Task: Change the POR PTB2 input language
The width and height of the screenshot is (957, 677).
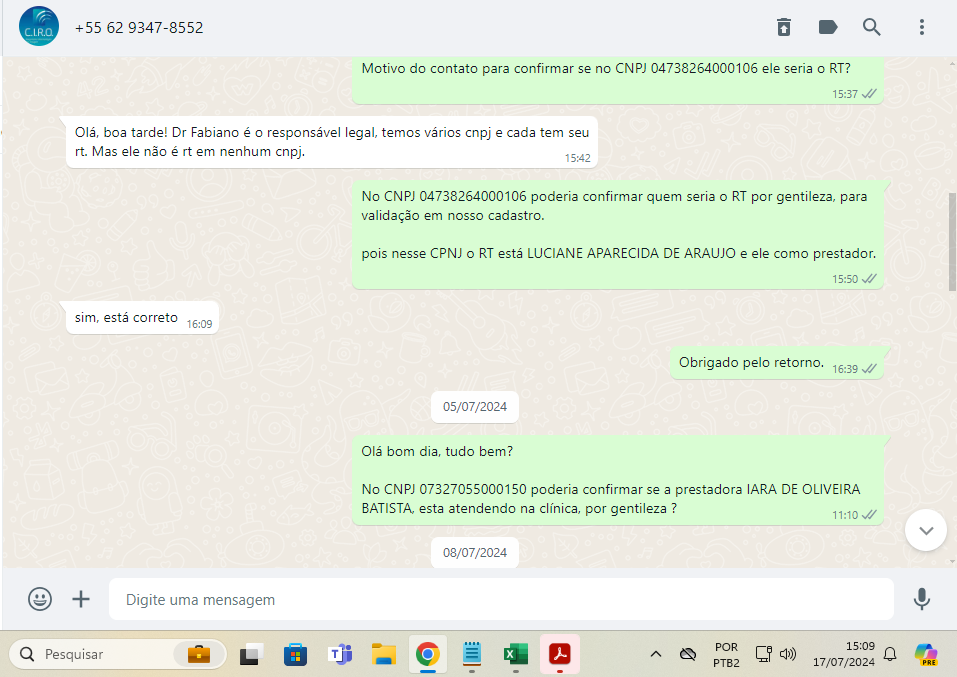Action: (726, 654)
